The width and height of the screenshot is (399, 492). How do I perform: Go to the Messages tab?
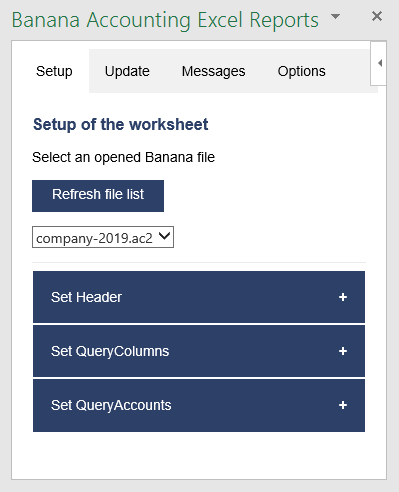point(213,71)
